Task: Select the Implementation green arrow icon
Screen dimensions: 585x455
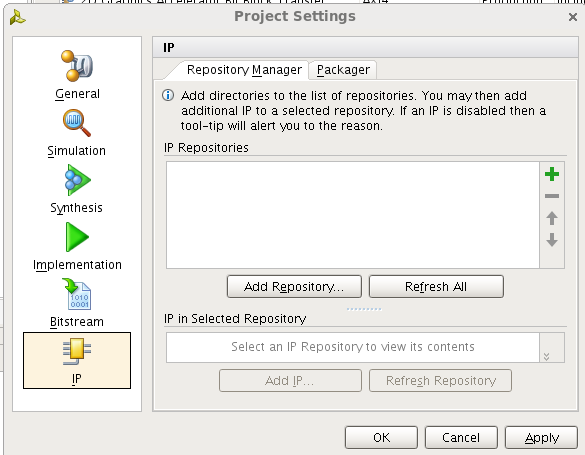Action: 77,237
